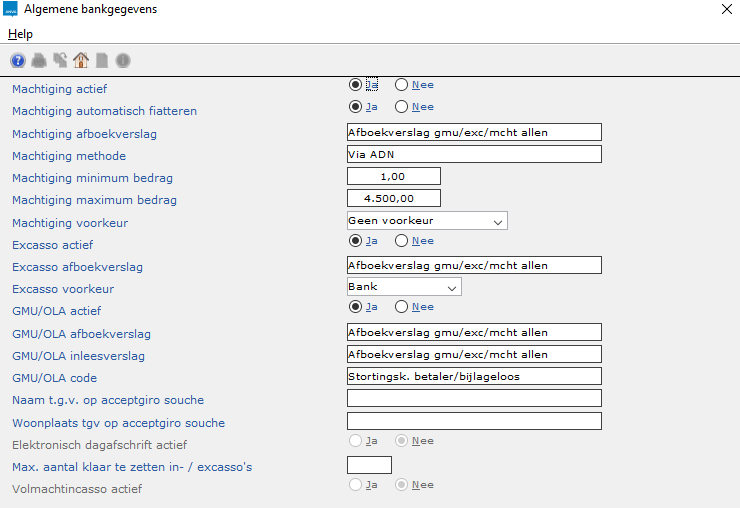Click the application logo in title bar

click(x=11, y=10)
